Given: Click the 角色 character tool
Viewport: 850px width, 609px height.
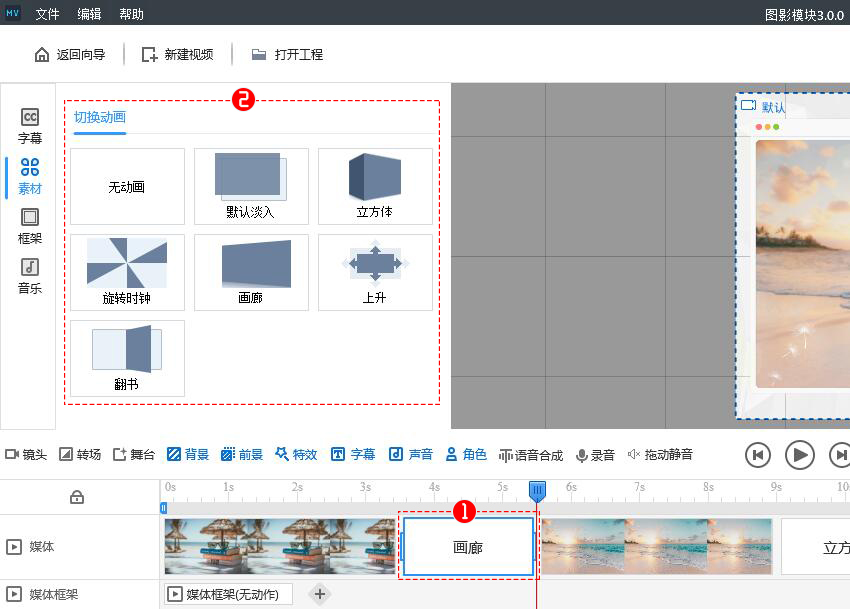Looking at the screenshot, I should tap(466, 454).
